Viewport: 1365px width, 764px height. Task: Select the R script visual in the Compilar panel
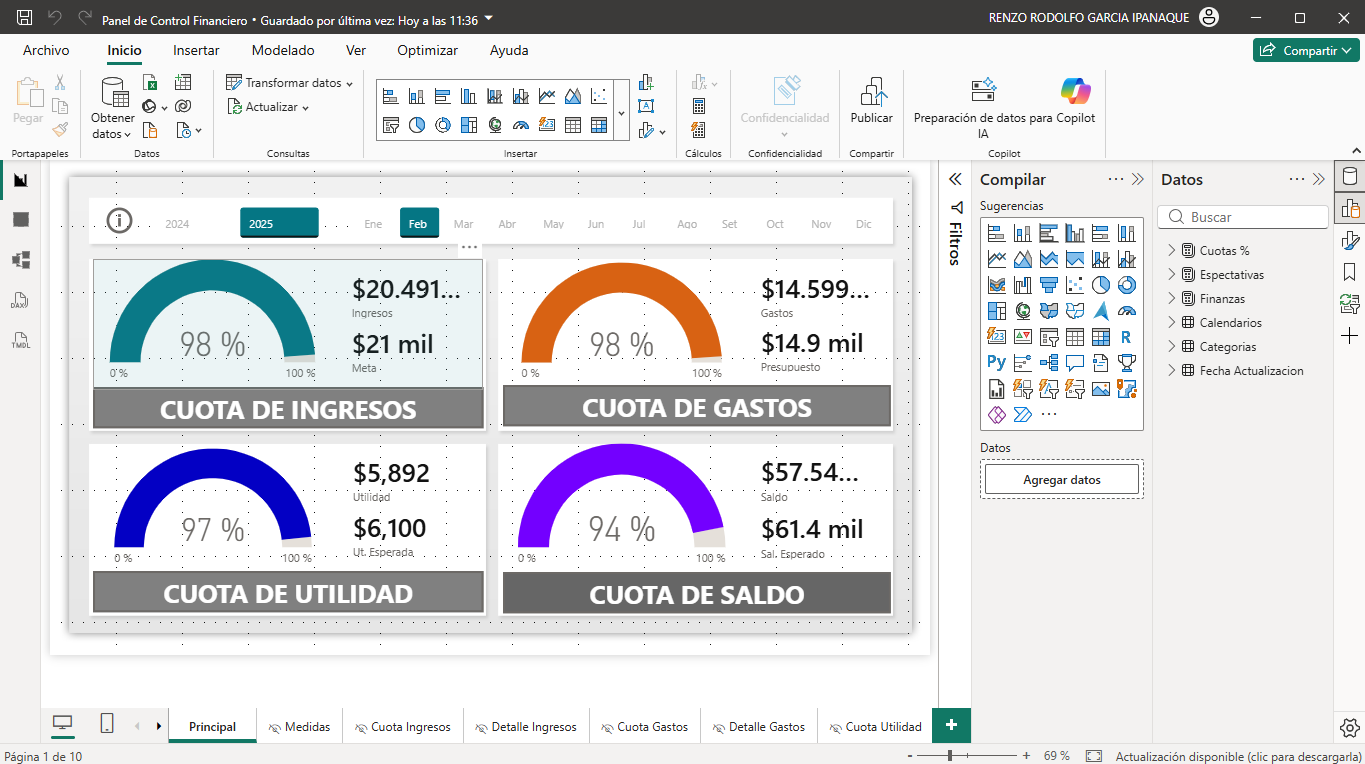[x=1127, y=338]
